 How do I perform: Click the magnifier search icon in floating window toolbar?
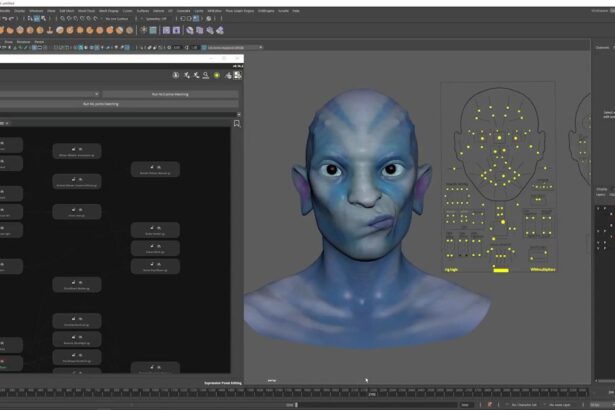[x=206, y=75]
